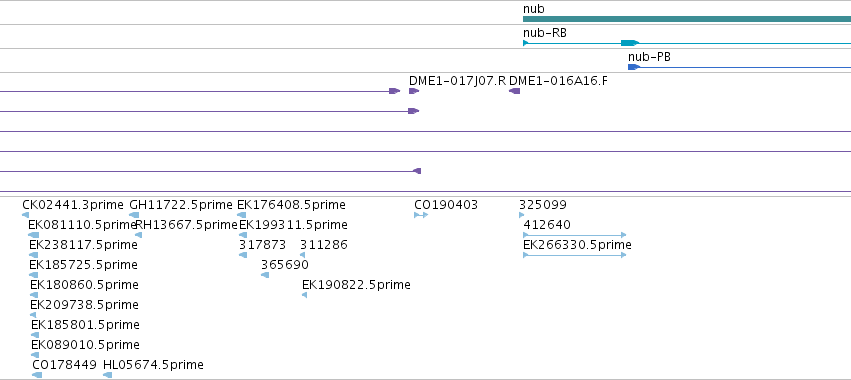This screenshot has height=380, width=851.
Task: Select the teal nub gene bar
Action: pos(687,19)
